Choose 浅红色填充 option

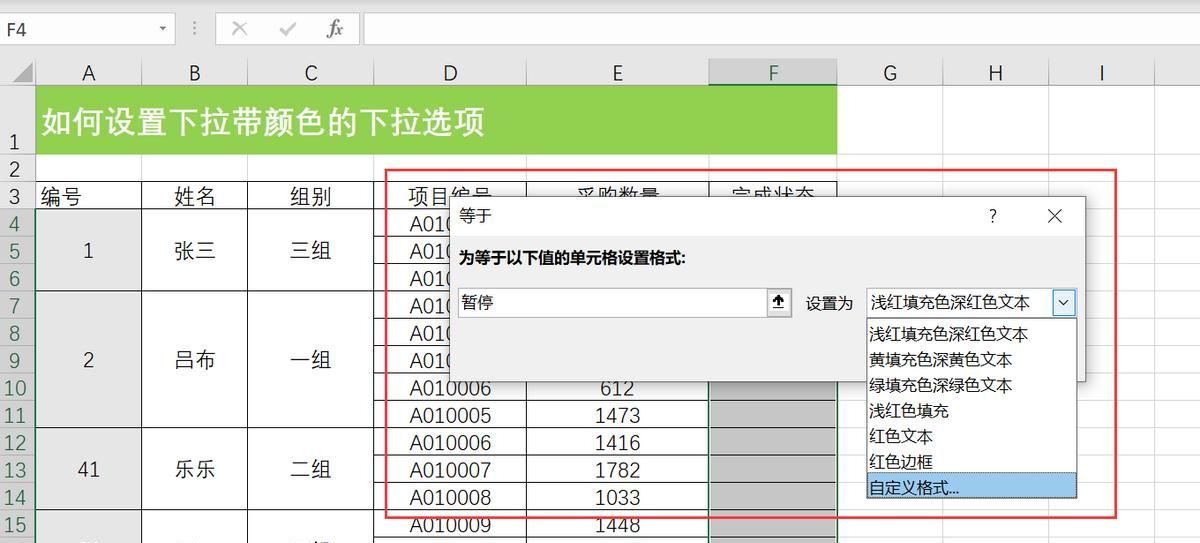(971, 410)
